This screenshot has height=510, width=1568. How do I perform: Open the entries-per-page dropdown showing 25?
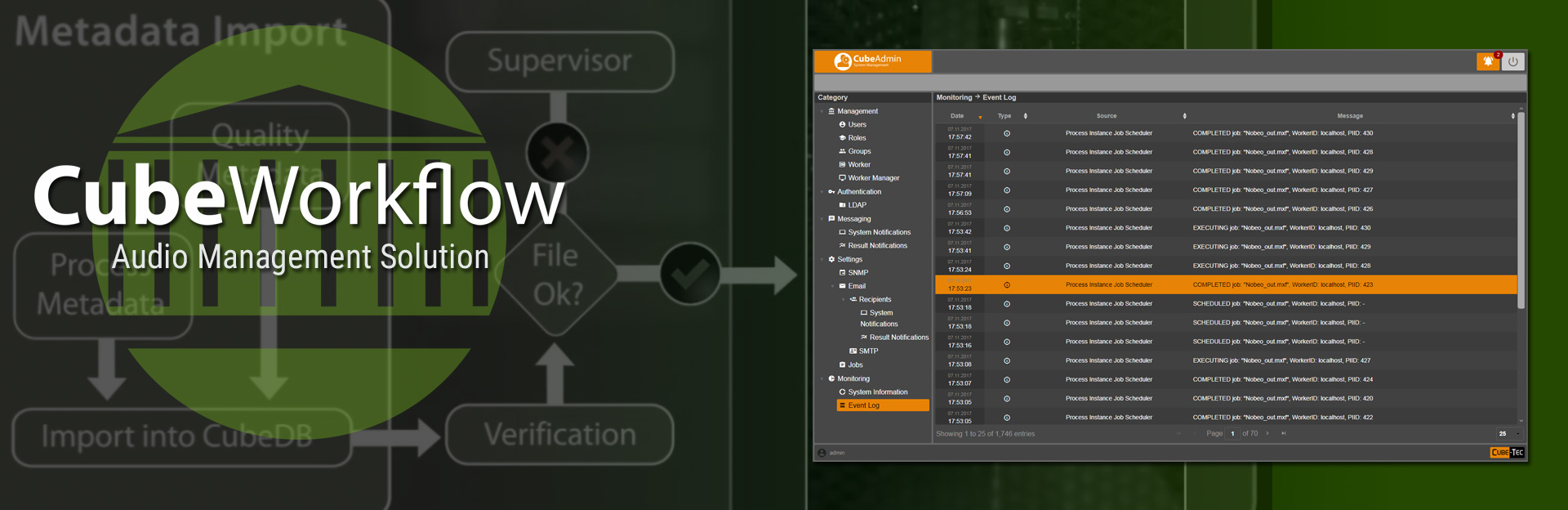tap(1508, 434)
